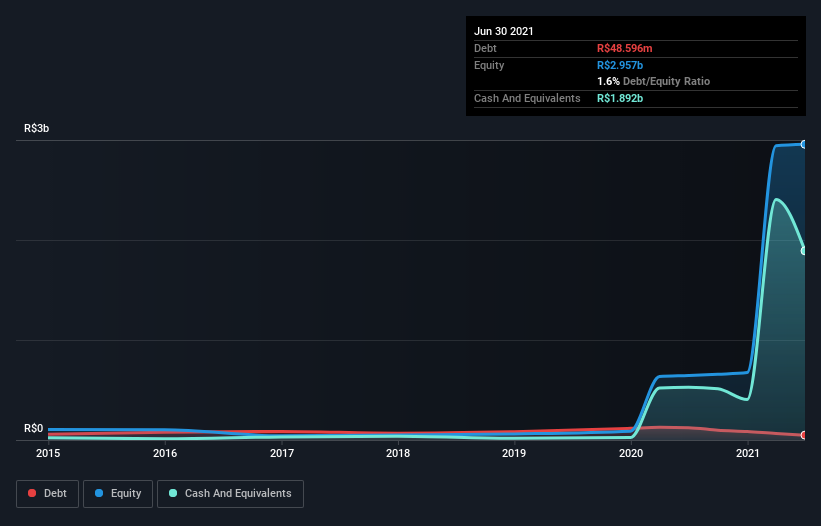Toggle Cash And Equivalents legend button
The height and width of the screenshot is (526, 821).
[x=230, y=494]
